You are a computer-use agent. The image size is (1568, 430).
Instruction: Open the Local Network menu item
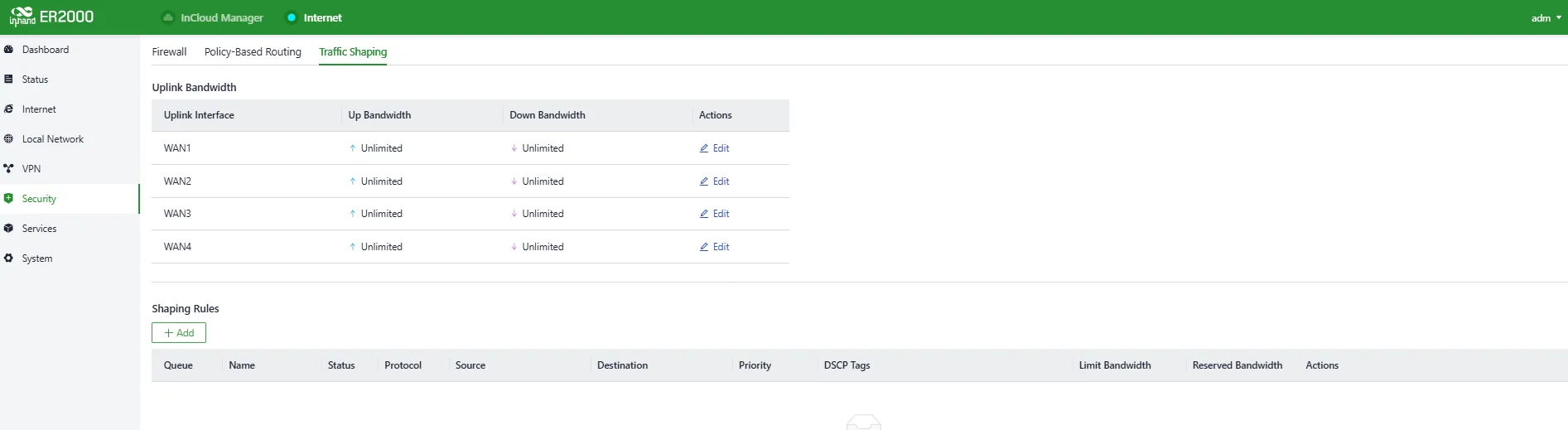(x=70, y=139)
